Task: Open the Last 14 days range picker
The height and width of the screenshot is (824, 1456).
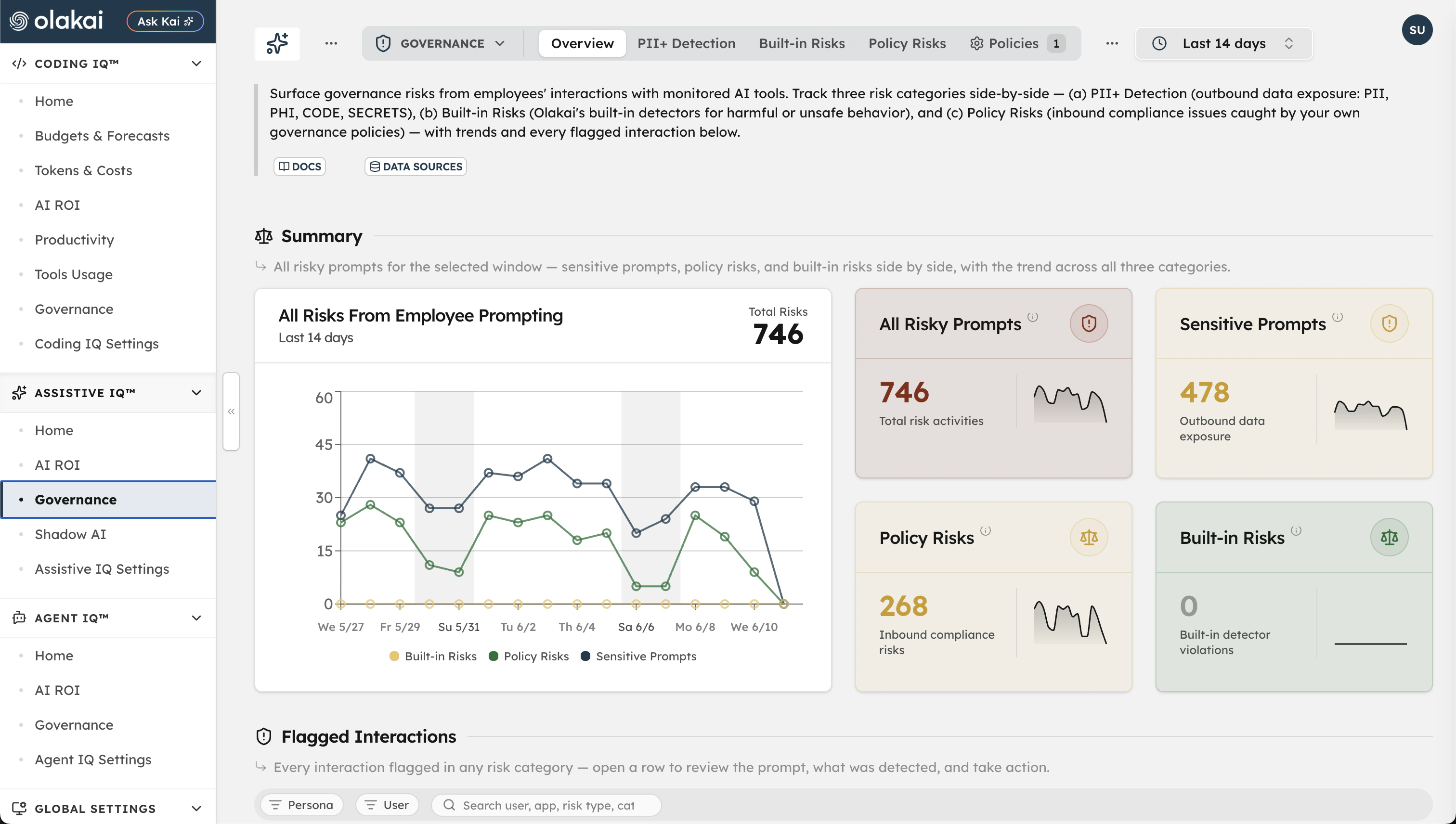Action: [x=1223, y=44]
